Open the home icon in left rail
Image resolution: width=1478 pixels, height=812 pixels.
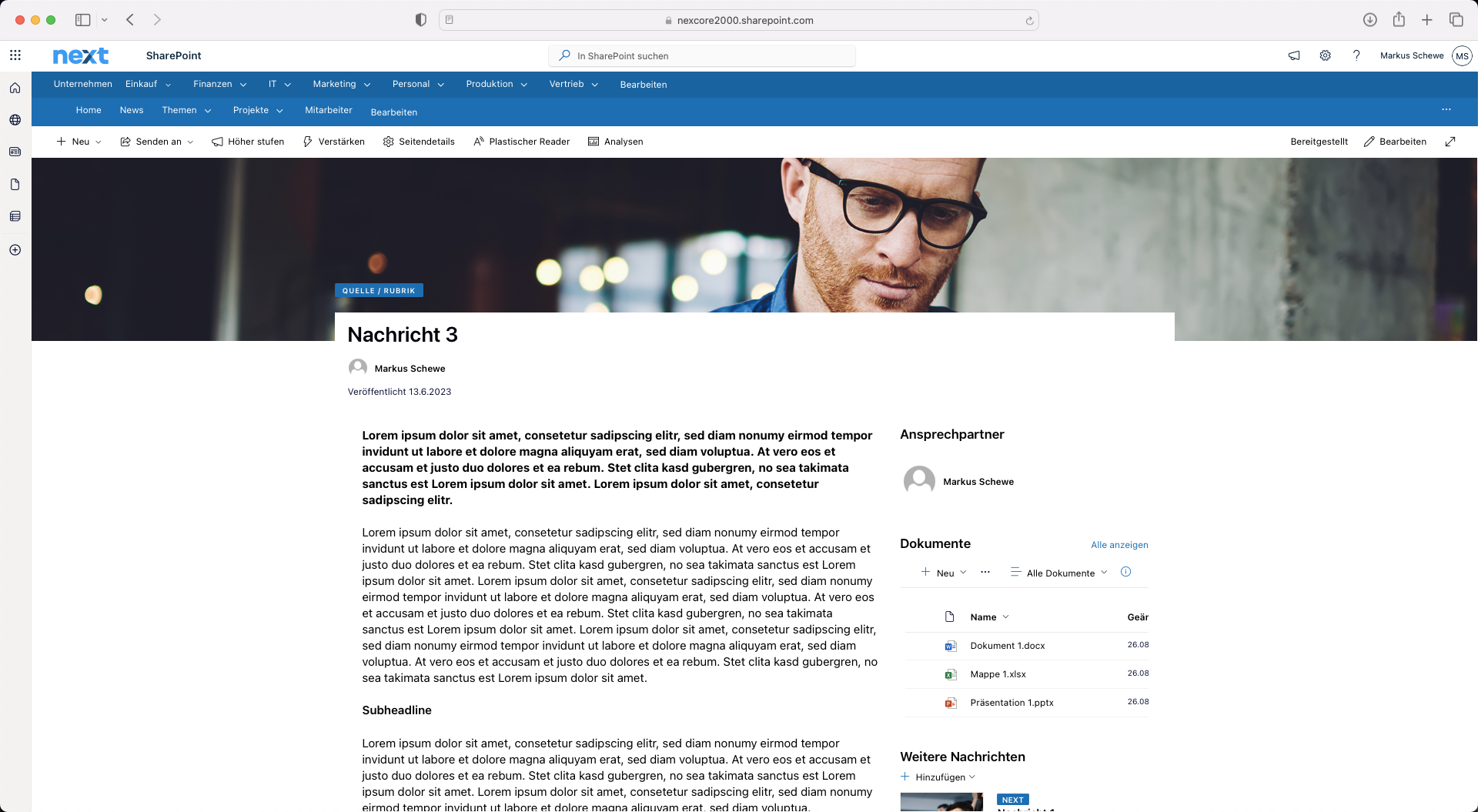(x=15, y=88)
